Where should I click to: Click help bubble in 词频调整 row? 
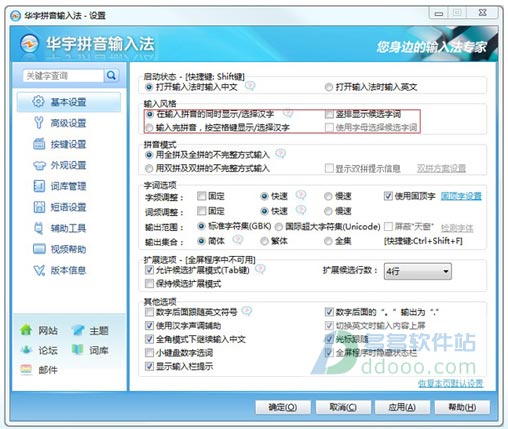click(x=301, y=210)
